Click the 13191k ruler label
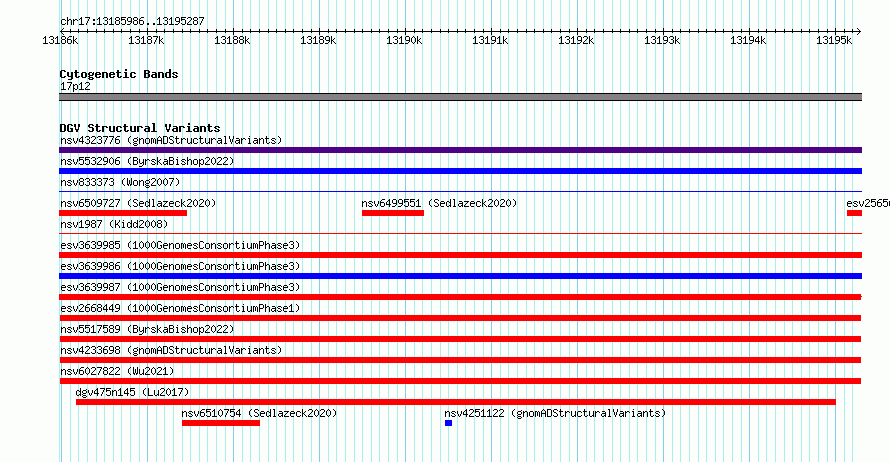The width and height of the screenshot is (890, 462). click(x=490, y=41)
